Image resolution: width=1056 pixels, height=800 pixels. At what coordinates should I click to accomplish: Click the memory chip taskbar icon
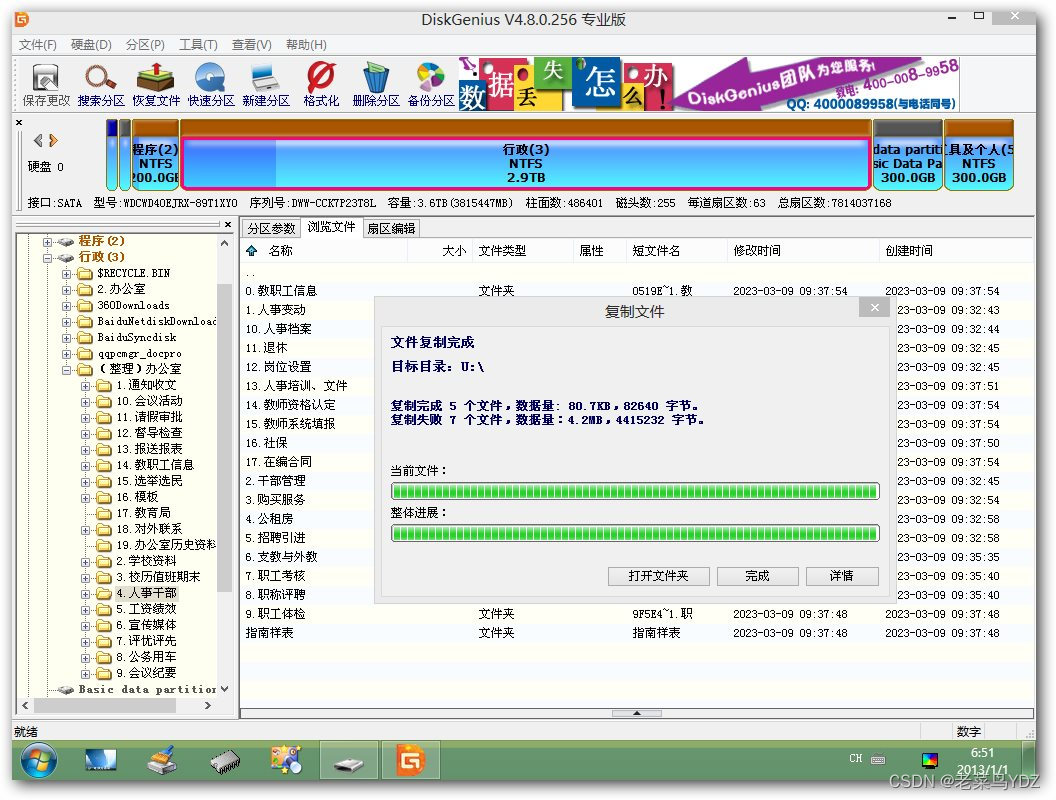(225, 761)
